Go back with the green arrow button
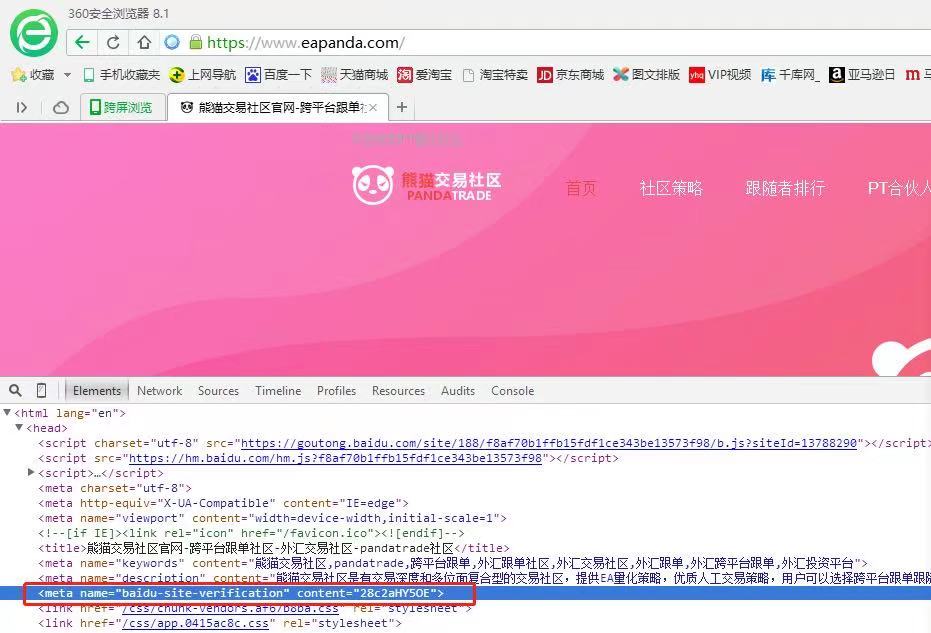This screenshot has width=931, height=633. click(x=83, y=42)
